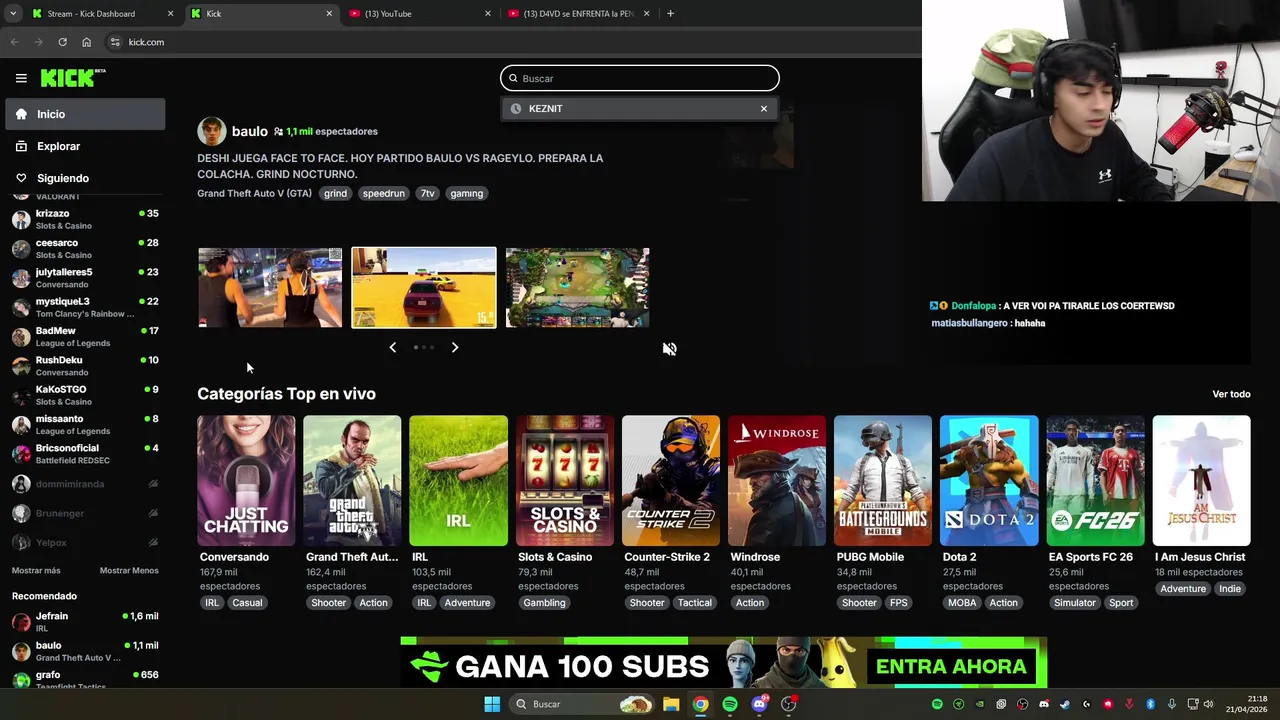The height and width of the screenshot is (720, 1280).
Task: Open Chrome from the taskbar
Action: [700, 704]
